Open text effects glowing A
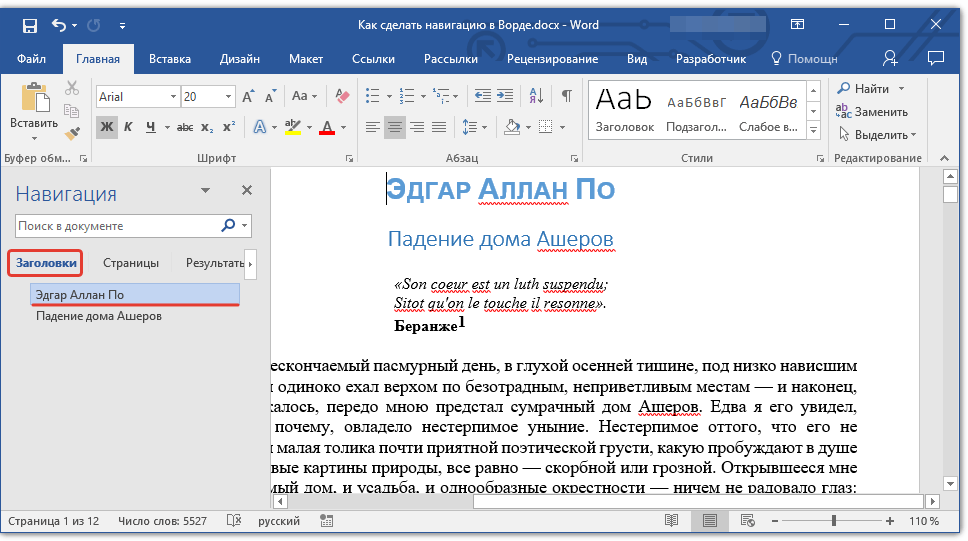This screenshot has width=968, height=541. 260,127
